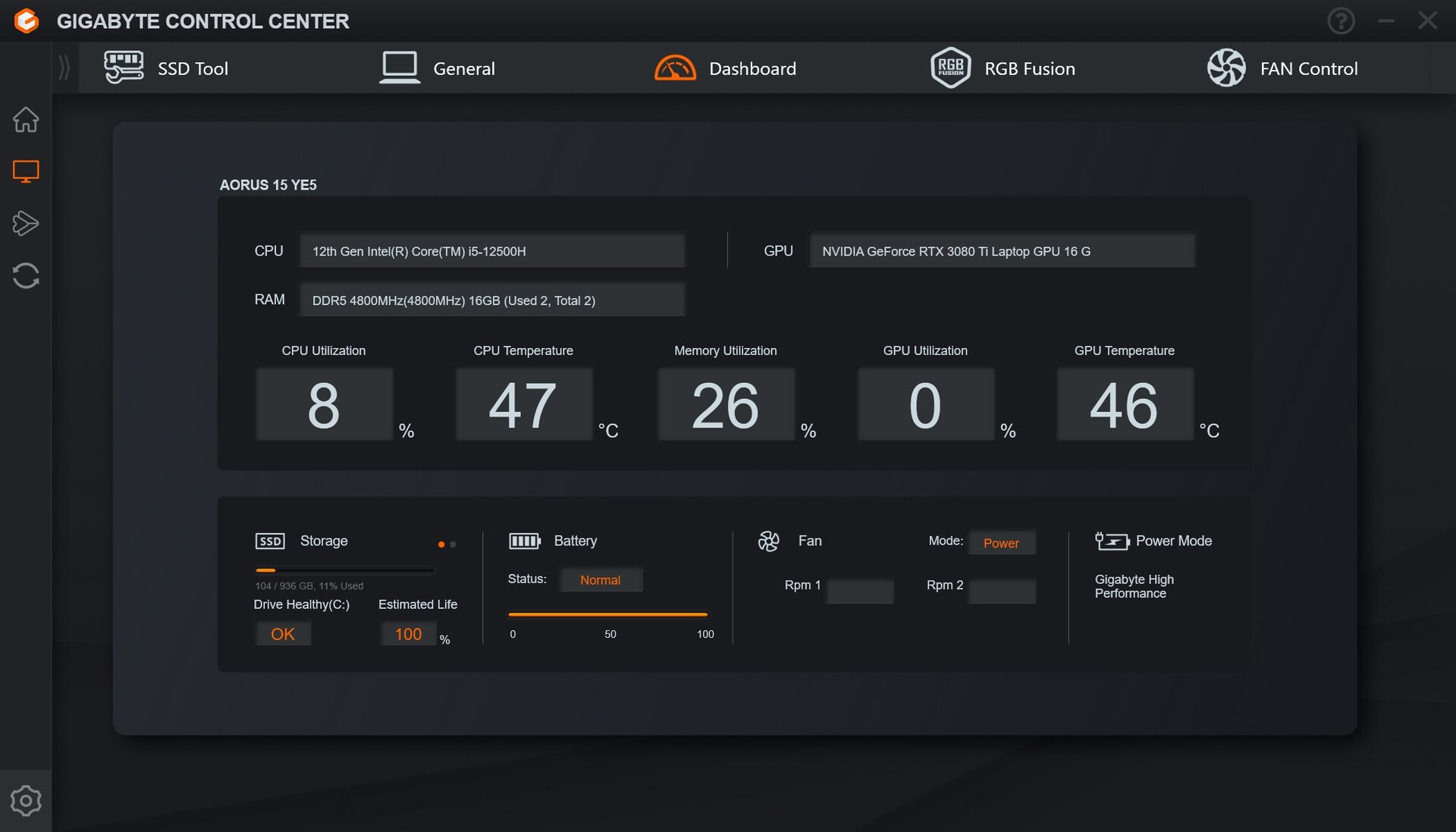The image size is (1456, 832).
Task: Click the fan mode Power field
Action: 1002,542
